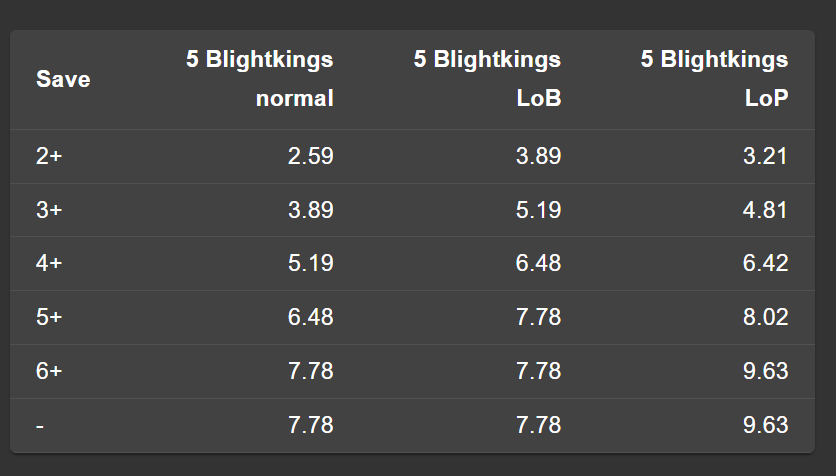This screenshot has height=476, width=836.
Task: Select the 2+ save row label
Action: (x=48, y=156)
